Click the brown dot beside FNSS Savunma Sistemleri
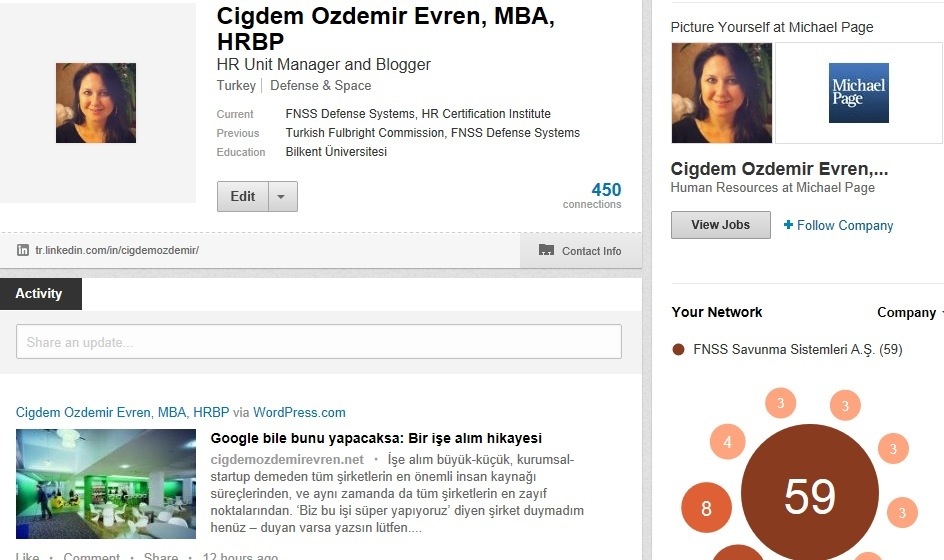944x560 pixels. (x=678, y=350)
